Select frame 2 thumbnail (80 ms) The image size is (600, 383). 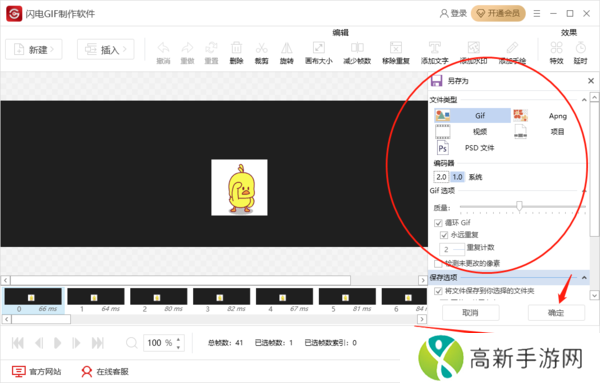[159, 301]
